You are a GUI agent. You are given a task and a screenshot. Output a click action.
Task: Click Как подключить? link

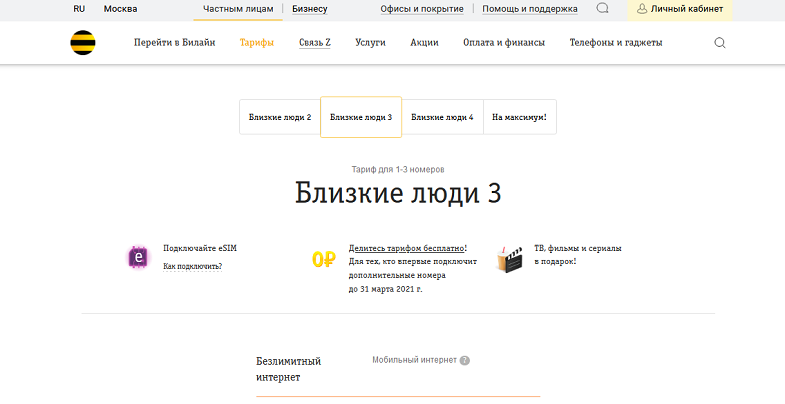coord(192,266)
